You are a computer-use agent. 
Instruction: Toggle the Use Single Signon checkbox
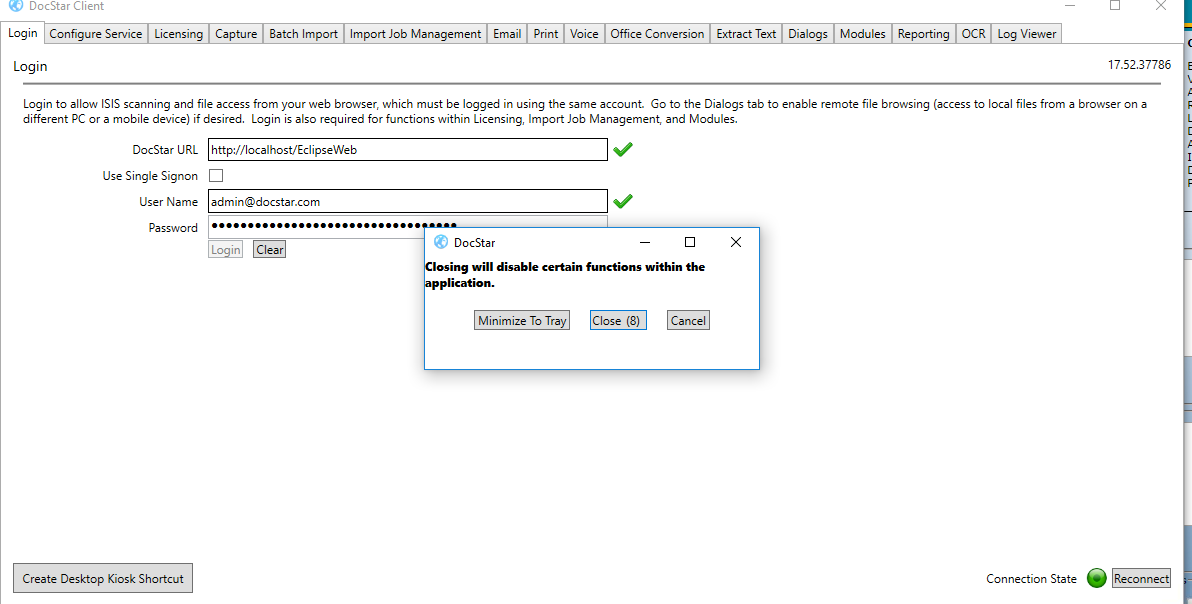click(x=216, y=176)
